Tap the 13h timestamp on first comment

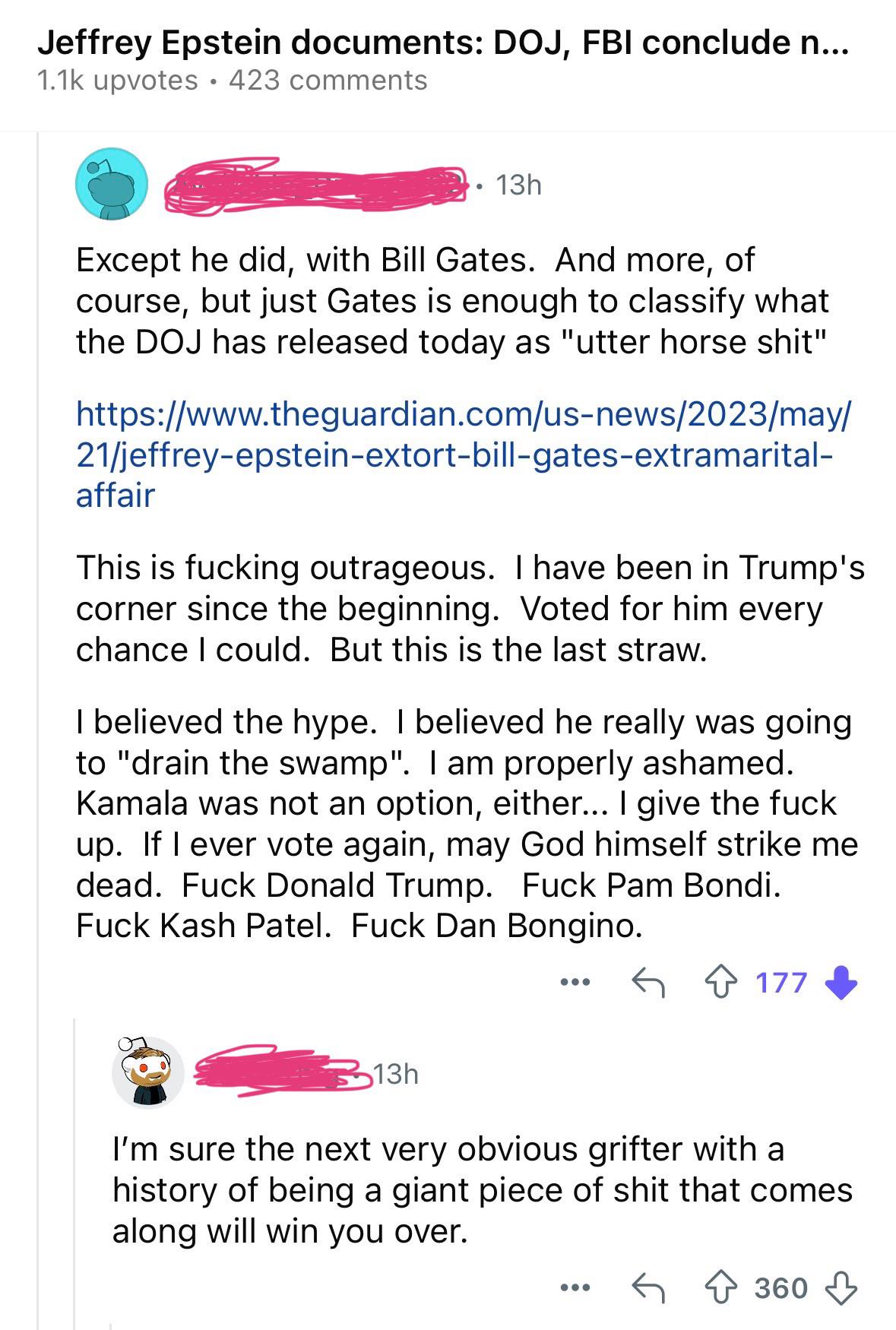point(518,185)
